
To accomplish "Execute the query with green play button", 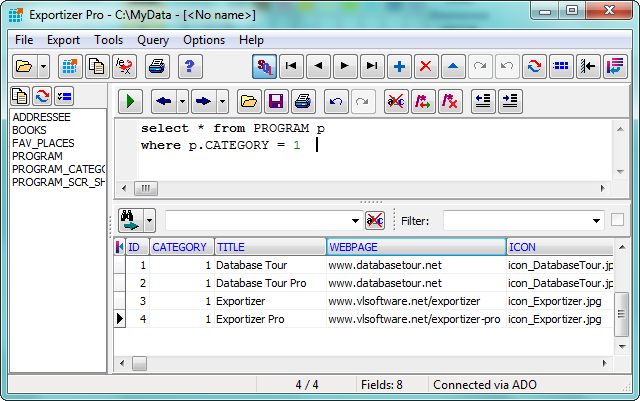I will click(131, 101).
